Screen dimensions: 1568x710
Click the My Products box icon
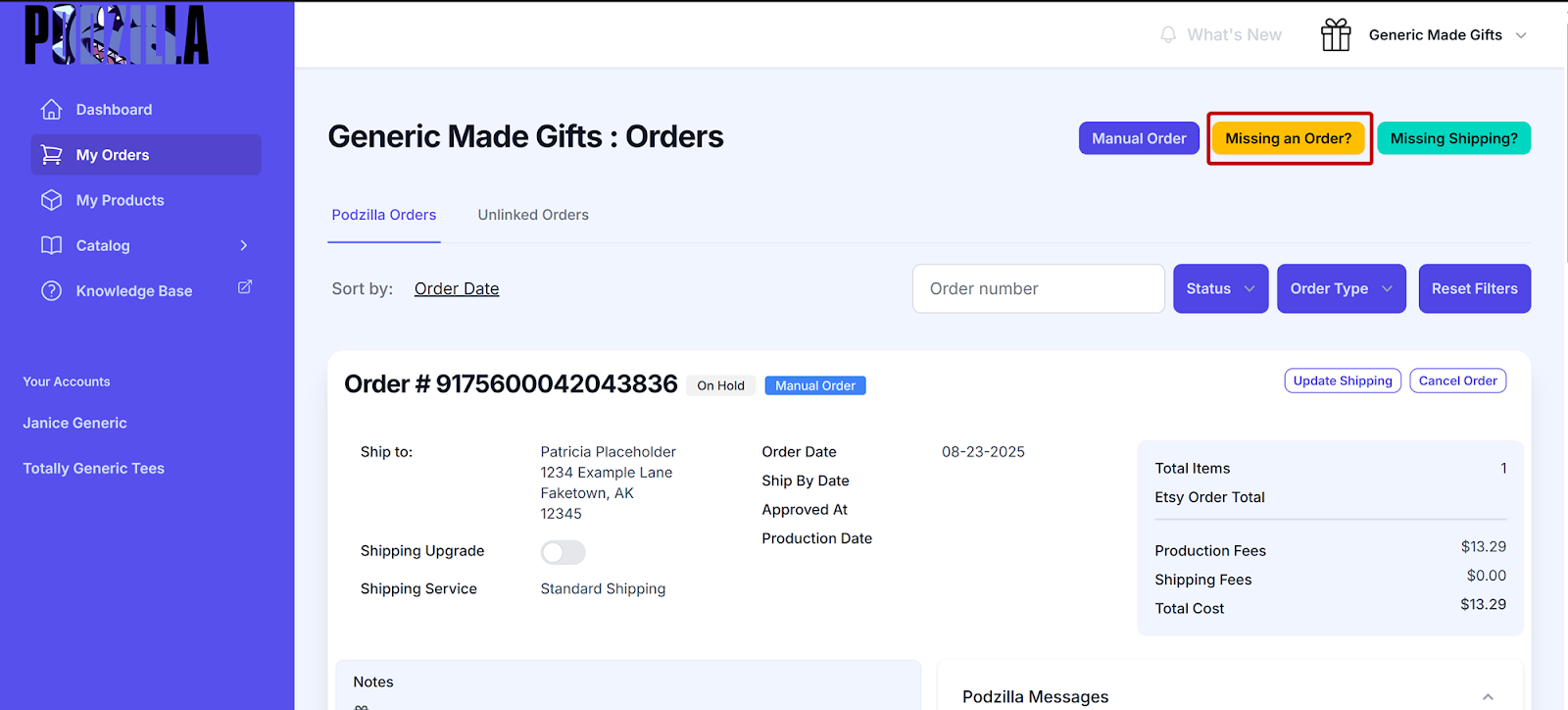pos(52,200)
